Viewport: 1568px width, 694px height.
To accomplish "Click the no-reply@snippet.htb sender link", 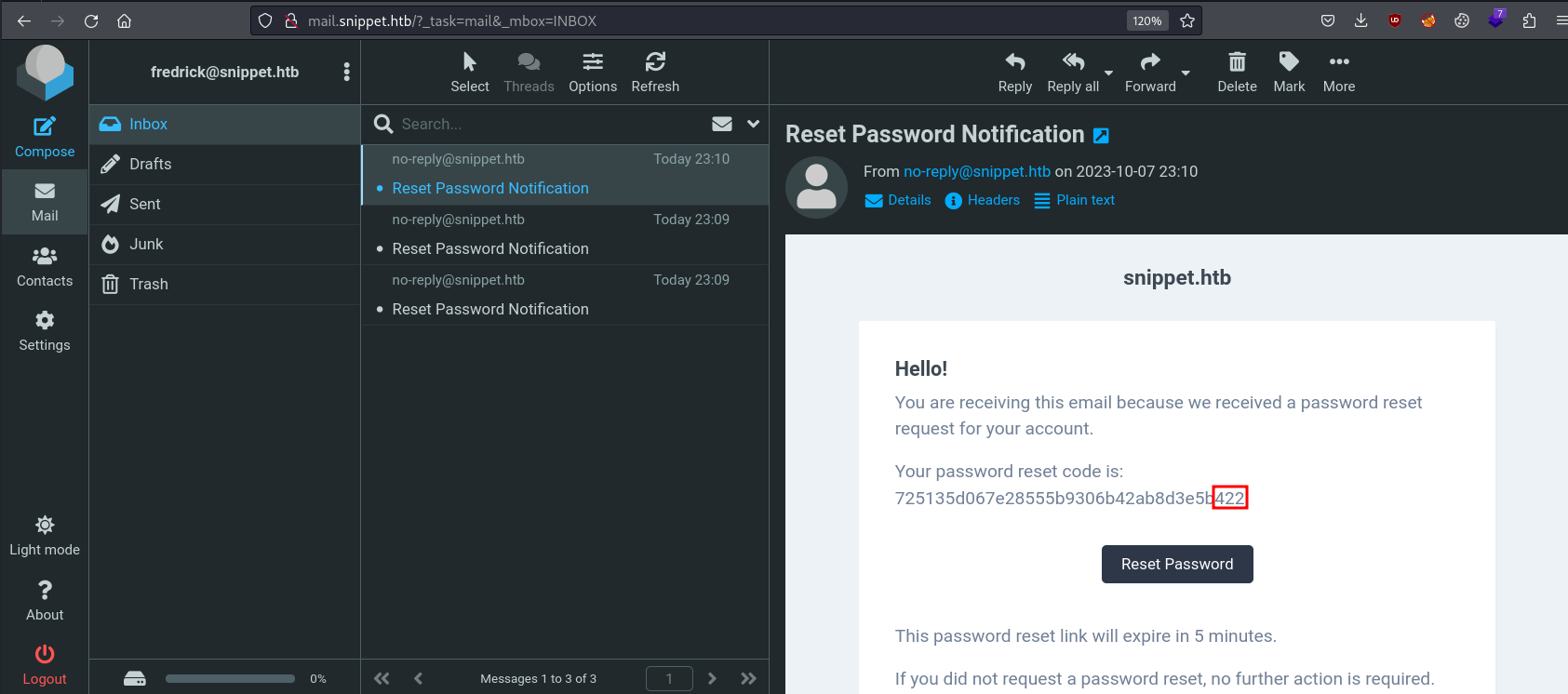I will pos(977,171).
